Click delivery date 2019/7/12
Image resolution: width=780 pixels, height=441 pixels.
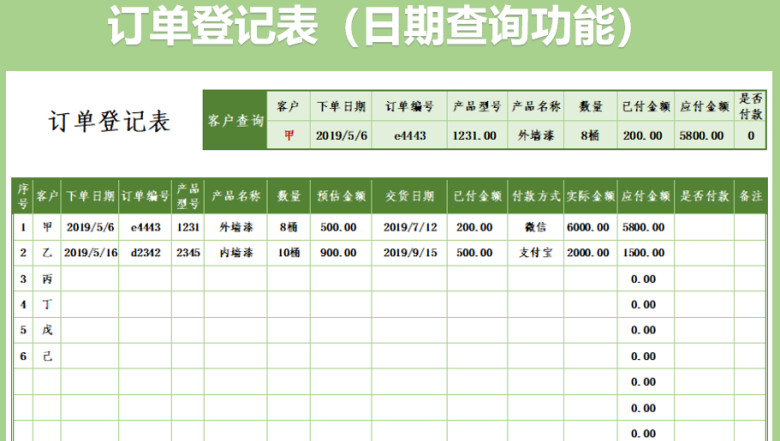click(409, 227)
